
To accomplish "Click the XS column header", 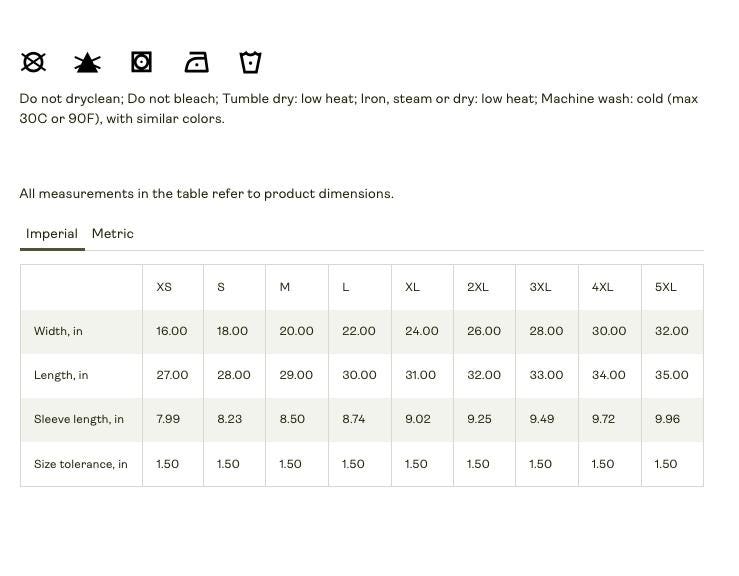I will click(x=164, y=287).
